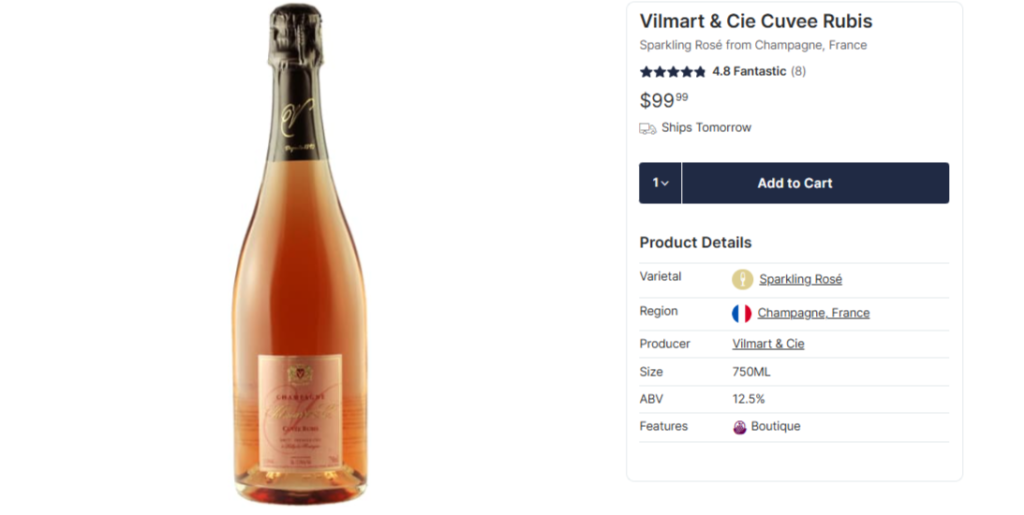
Task: Click the wine glass Varietal icon
Action: click(742, 280)
